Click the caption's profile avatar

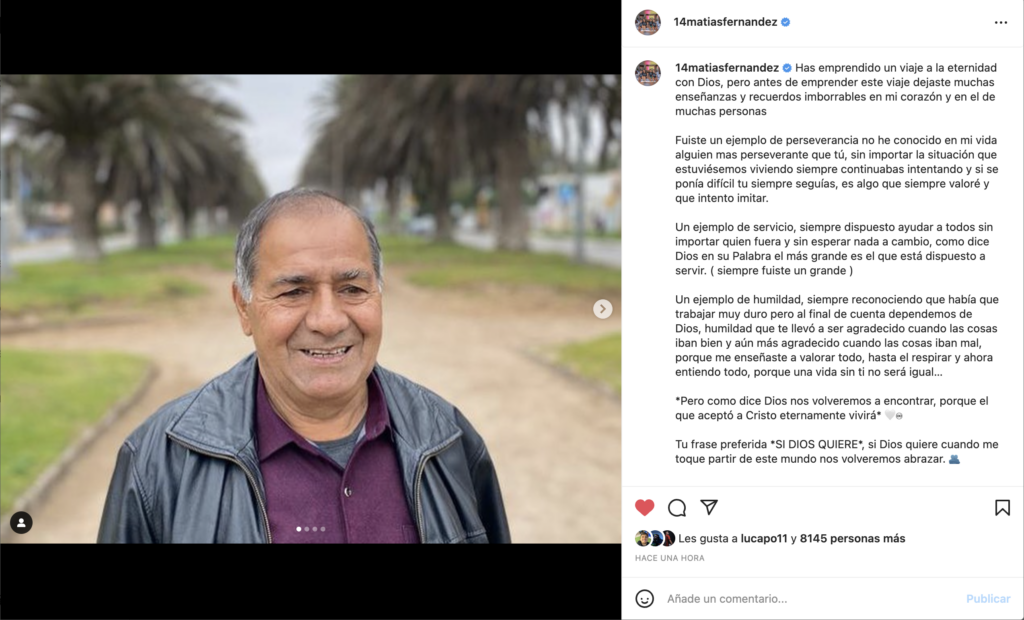[648, 73]
